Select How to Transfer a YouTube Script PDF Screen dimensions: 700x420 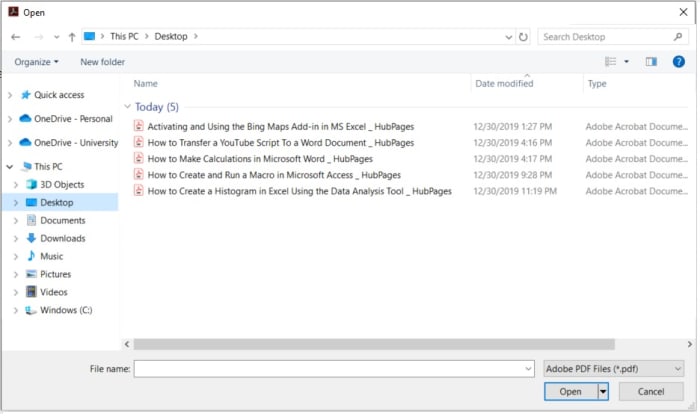281,143
